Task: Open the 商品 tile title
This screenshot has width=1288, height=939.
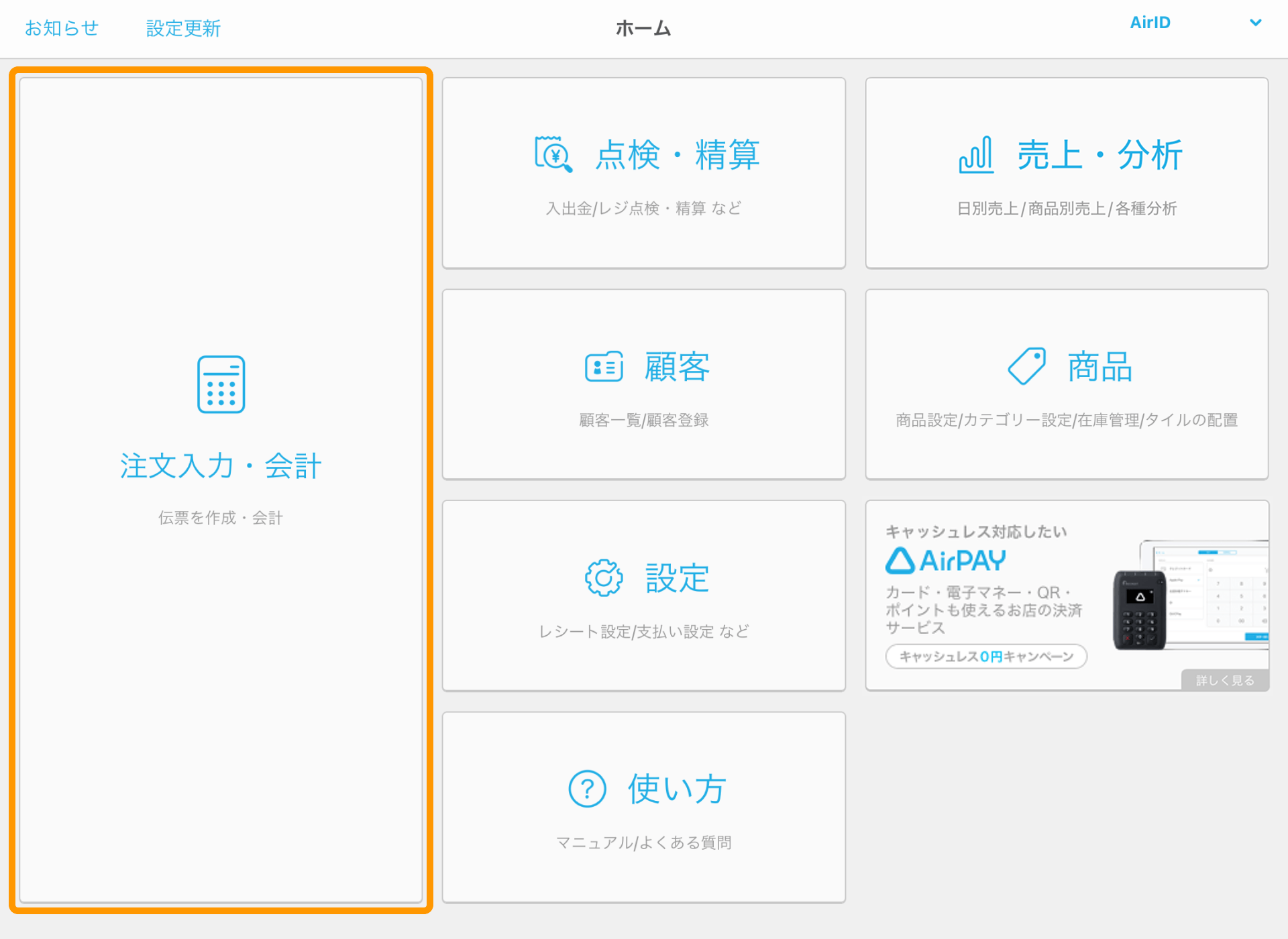Action: pyautogui.click(x=1100, y=367)
